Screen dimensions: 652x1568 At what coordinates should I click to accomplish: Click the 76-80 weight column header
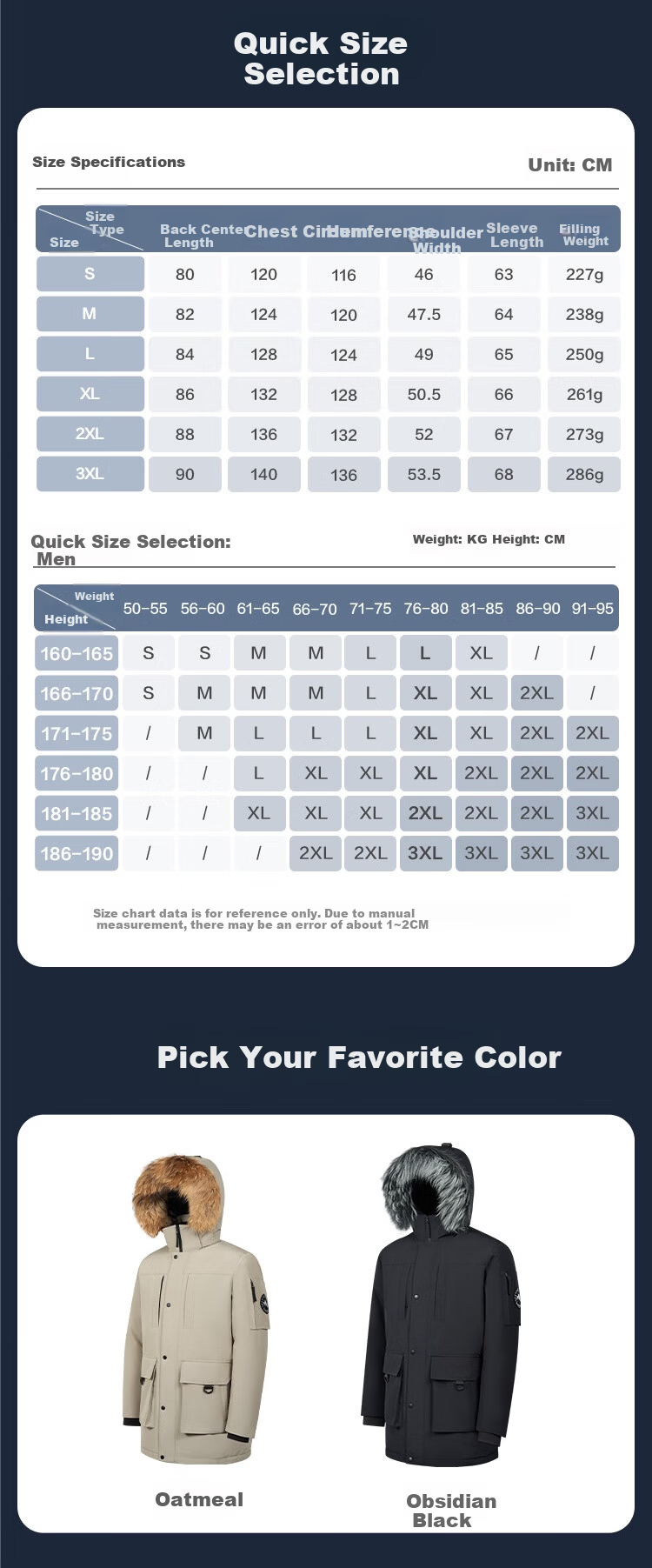tap(426, 609)
